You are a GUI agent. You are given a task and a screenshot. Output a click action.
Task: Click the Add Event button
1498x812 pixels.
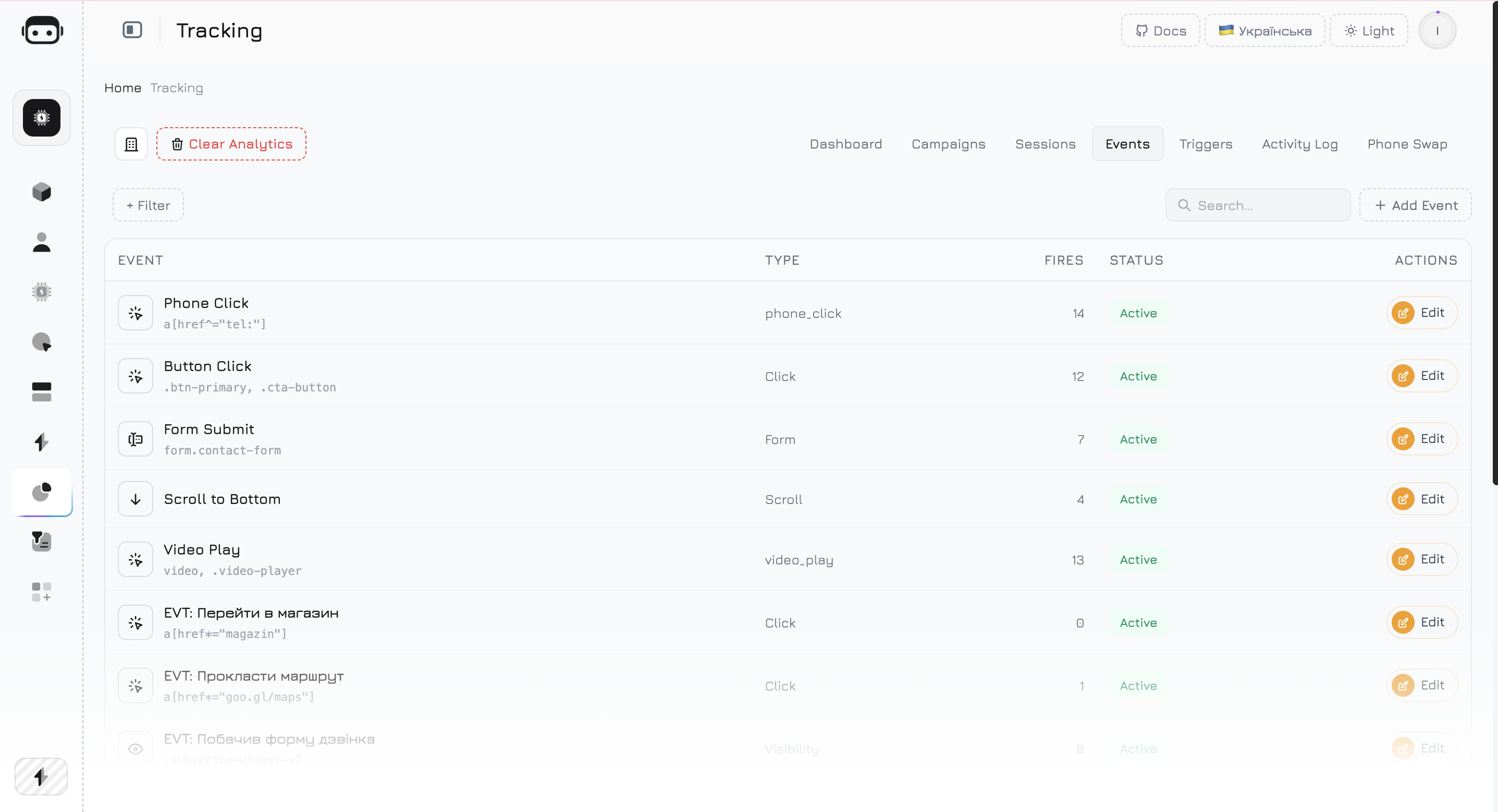1416,205
